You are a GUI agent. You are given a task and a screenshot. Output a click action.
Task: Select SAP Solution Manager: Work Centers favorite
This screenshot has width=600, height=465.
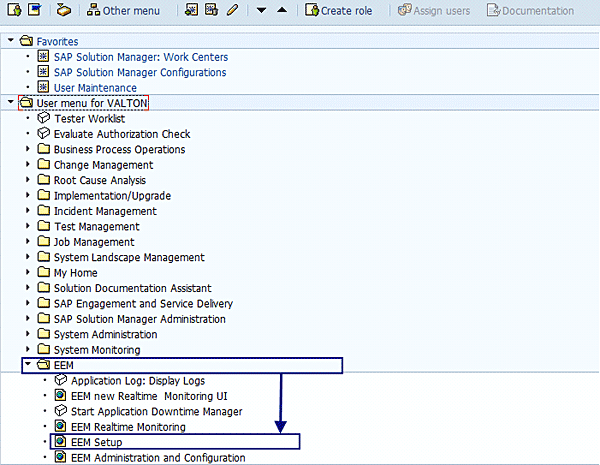pos(140,57)
